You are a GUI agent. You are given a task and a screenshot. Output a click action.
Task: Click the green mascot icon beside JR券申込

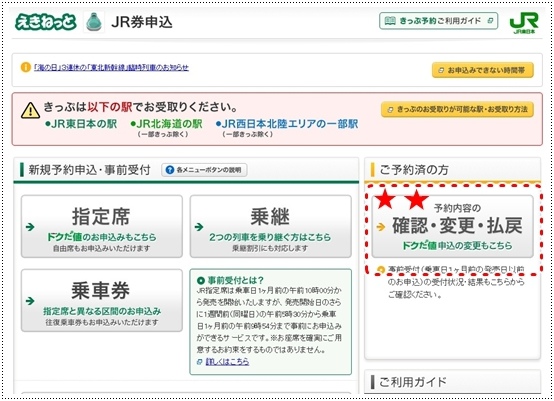(94, 22)
